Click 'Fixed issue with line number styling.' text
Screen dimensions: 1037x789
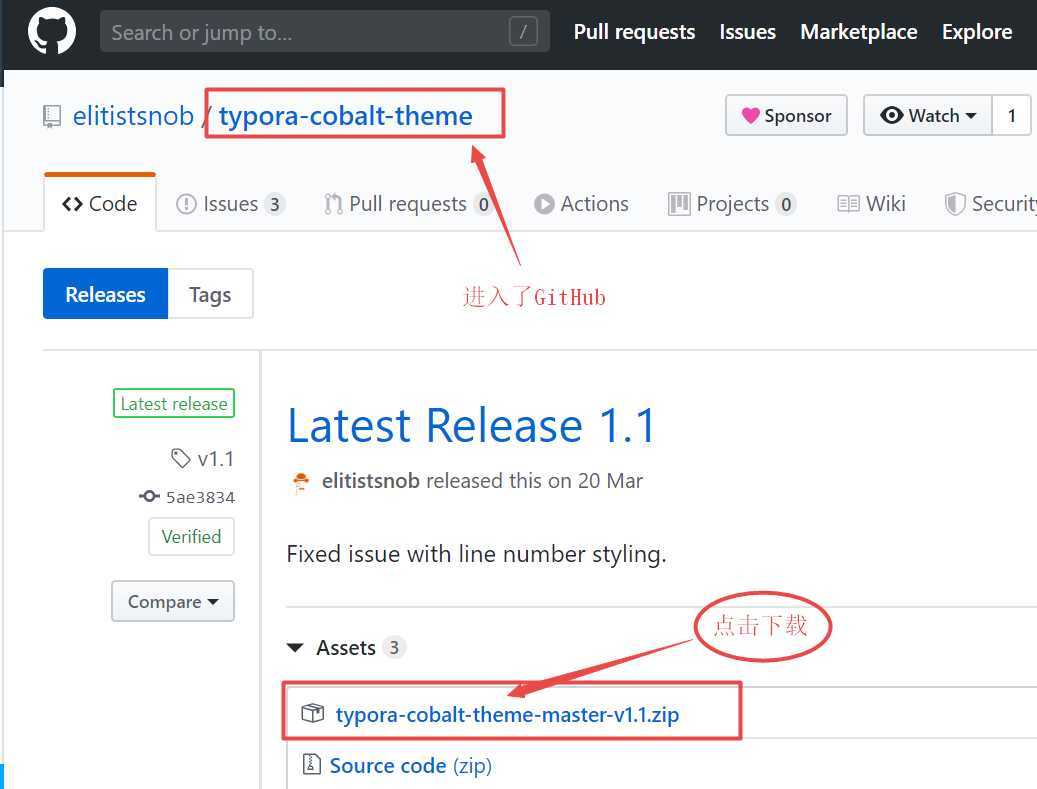coord(476,554)
